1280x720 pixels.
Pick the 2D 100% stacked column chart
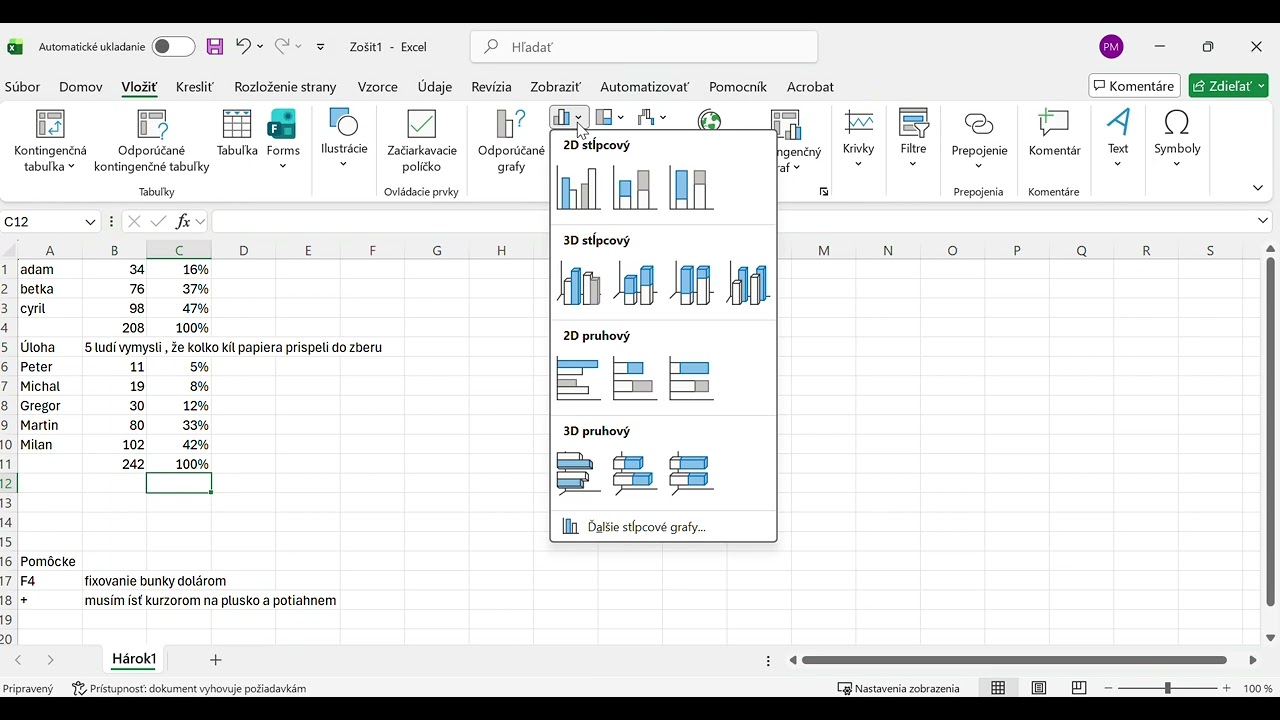coord(692,188)
